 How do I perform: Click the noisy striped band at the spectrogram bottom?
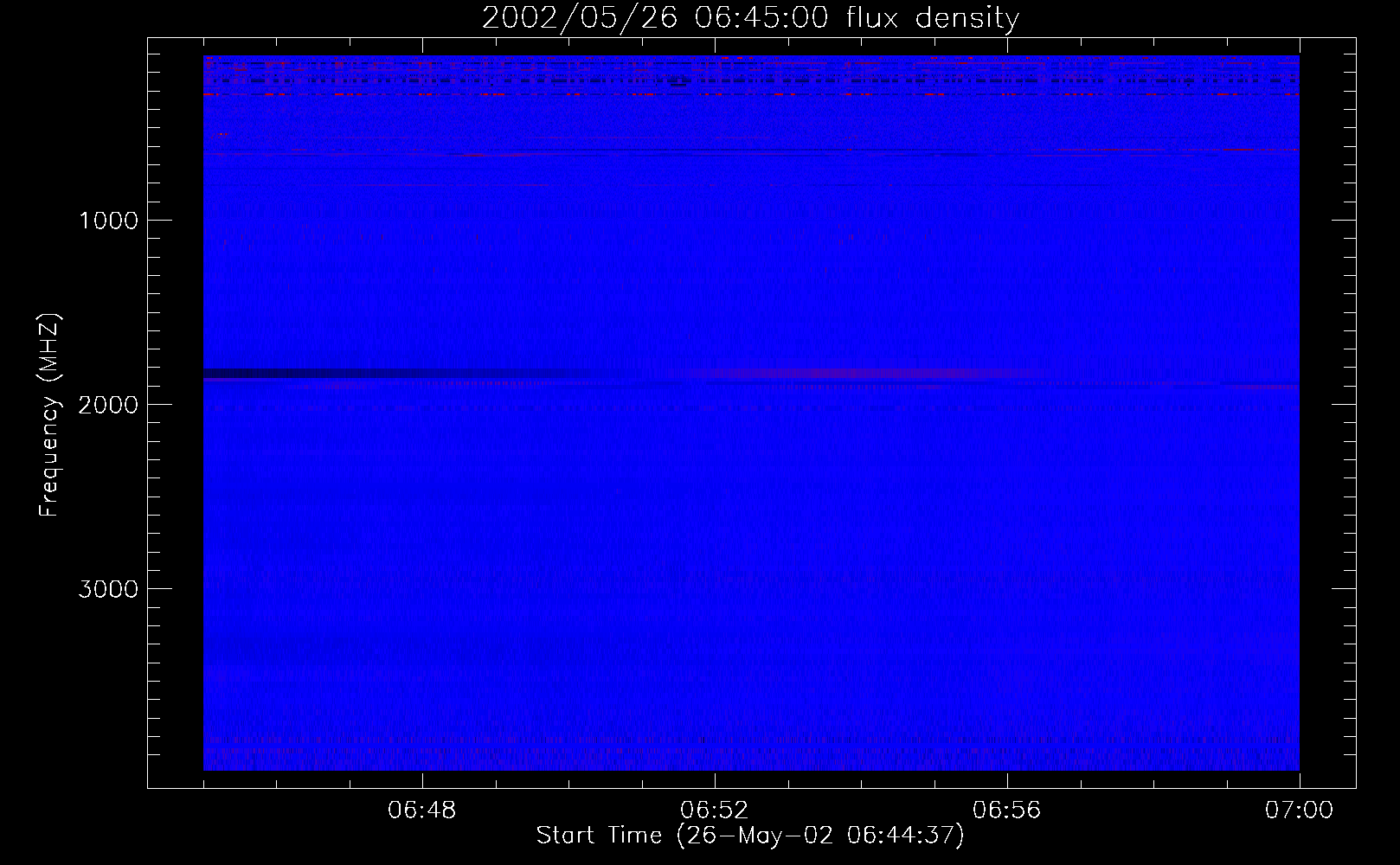[x=751, y=751]
